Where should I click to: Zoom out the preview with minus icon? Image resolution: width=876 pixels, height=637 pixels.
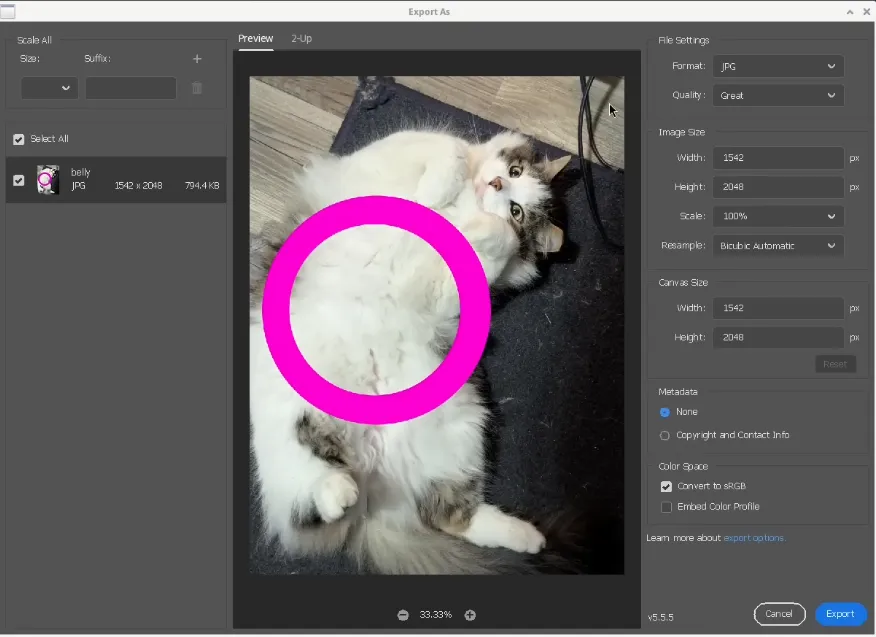[x=403, y=615]
